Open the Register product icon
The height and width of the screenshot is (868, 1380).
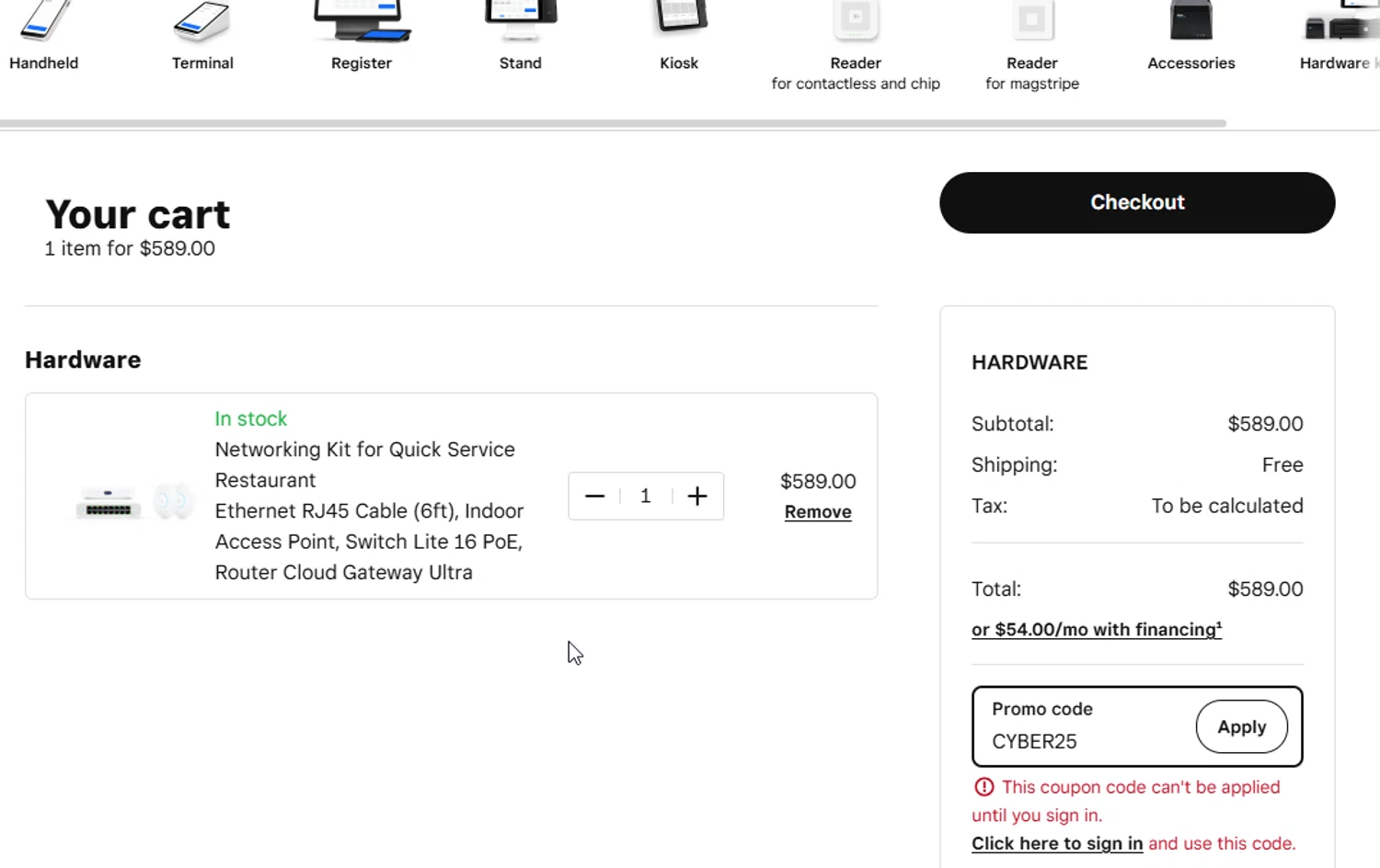[362, 22]
